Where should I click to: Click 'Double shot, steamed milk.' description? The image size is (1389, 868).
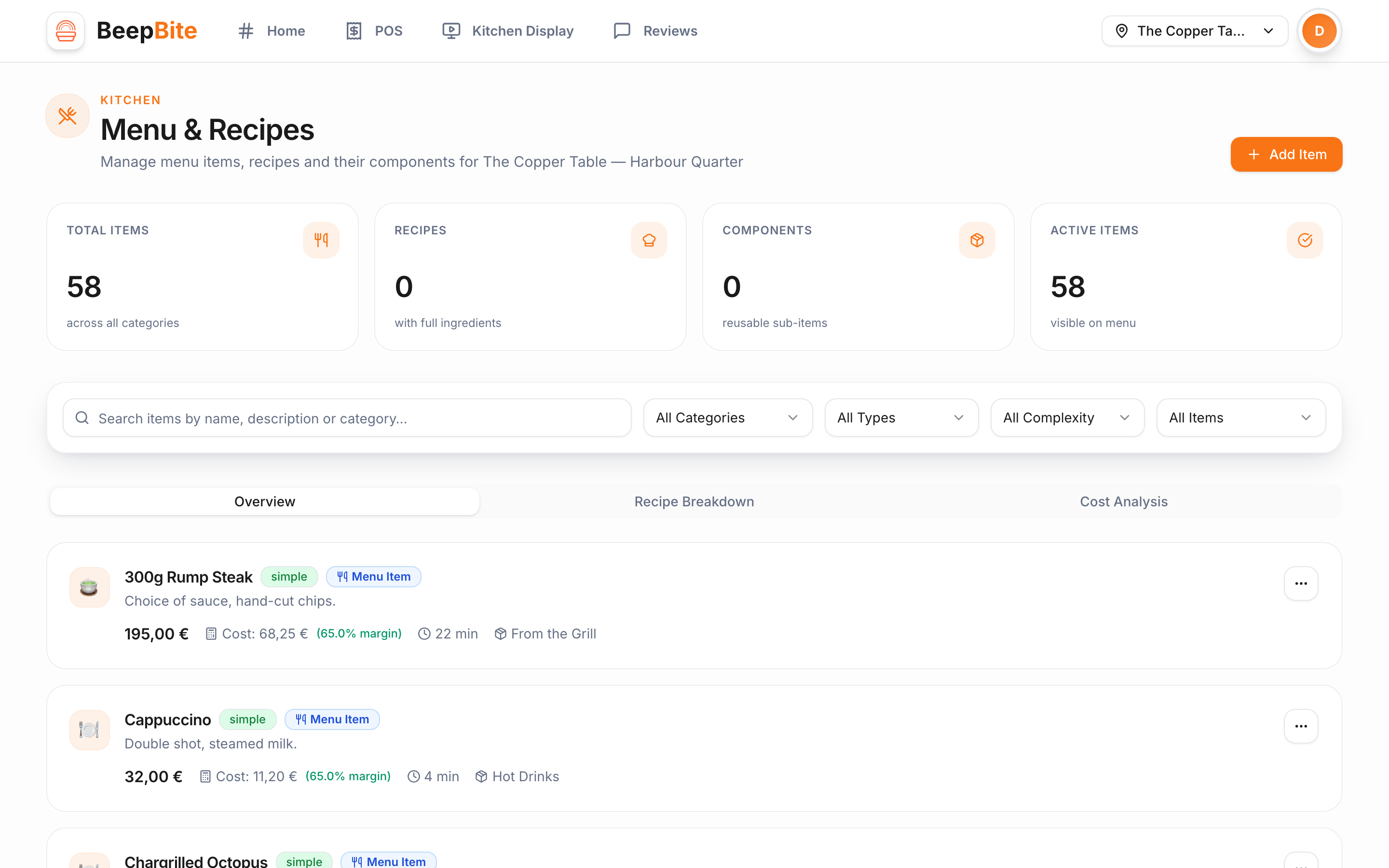211,744
